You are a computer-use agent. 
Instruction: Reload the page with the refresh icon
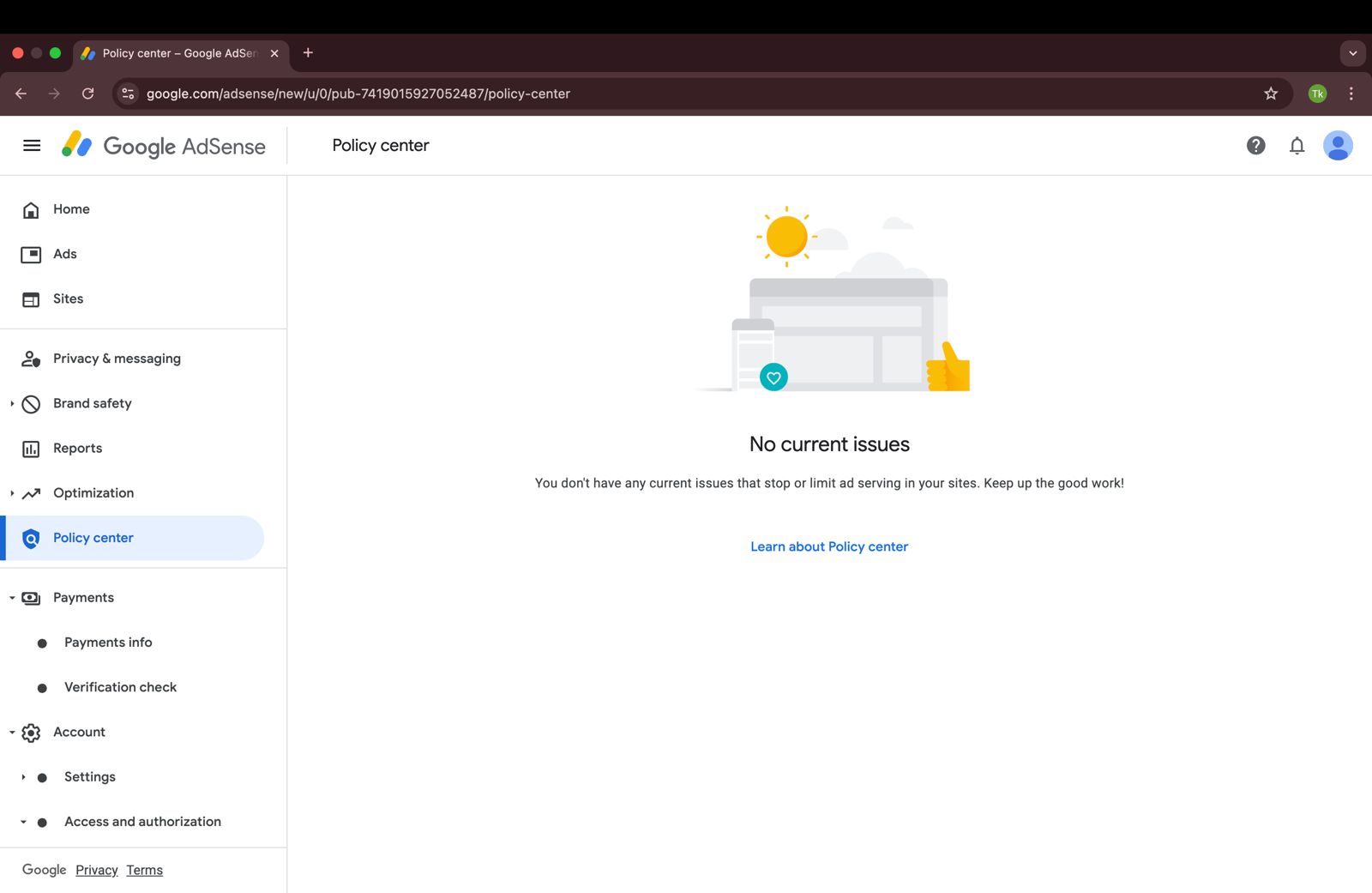(x=87, y=94)
